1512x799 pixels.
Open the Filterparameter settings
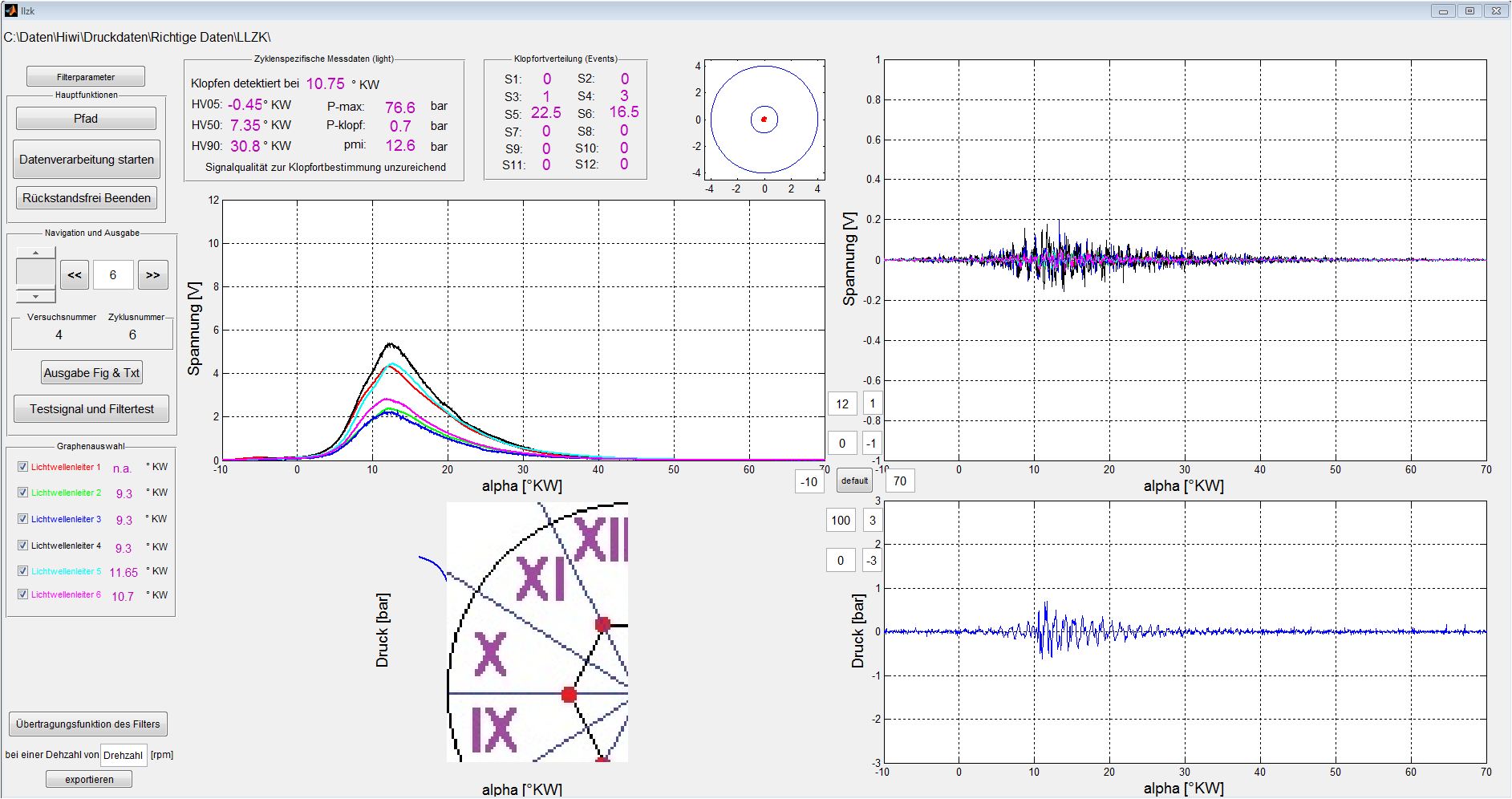tap(86, 77)
